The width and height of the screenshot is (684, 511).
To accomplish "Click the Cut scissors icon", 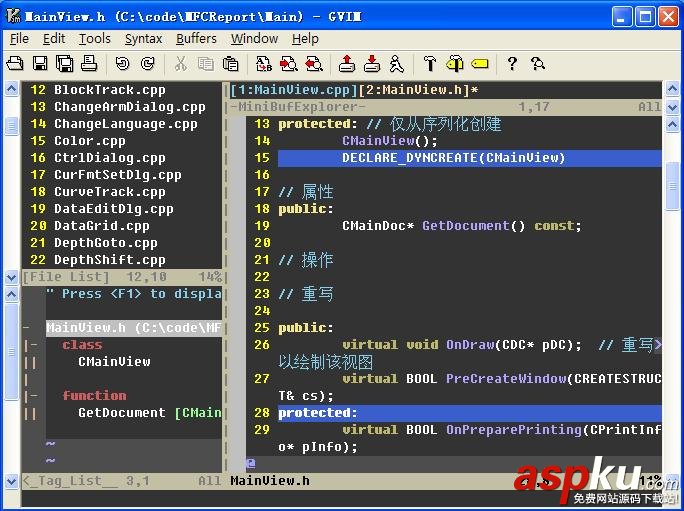I will pos(181,64).
